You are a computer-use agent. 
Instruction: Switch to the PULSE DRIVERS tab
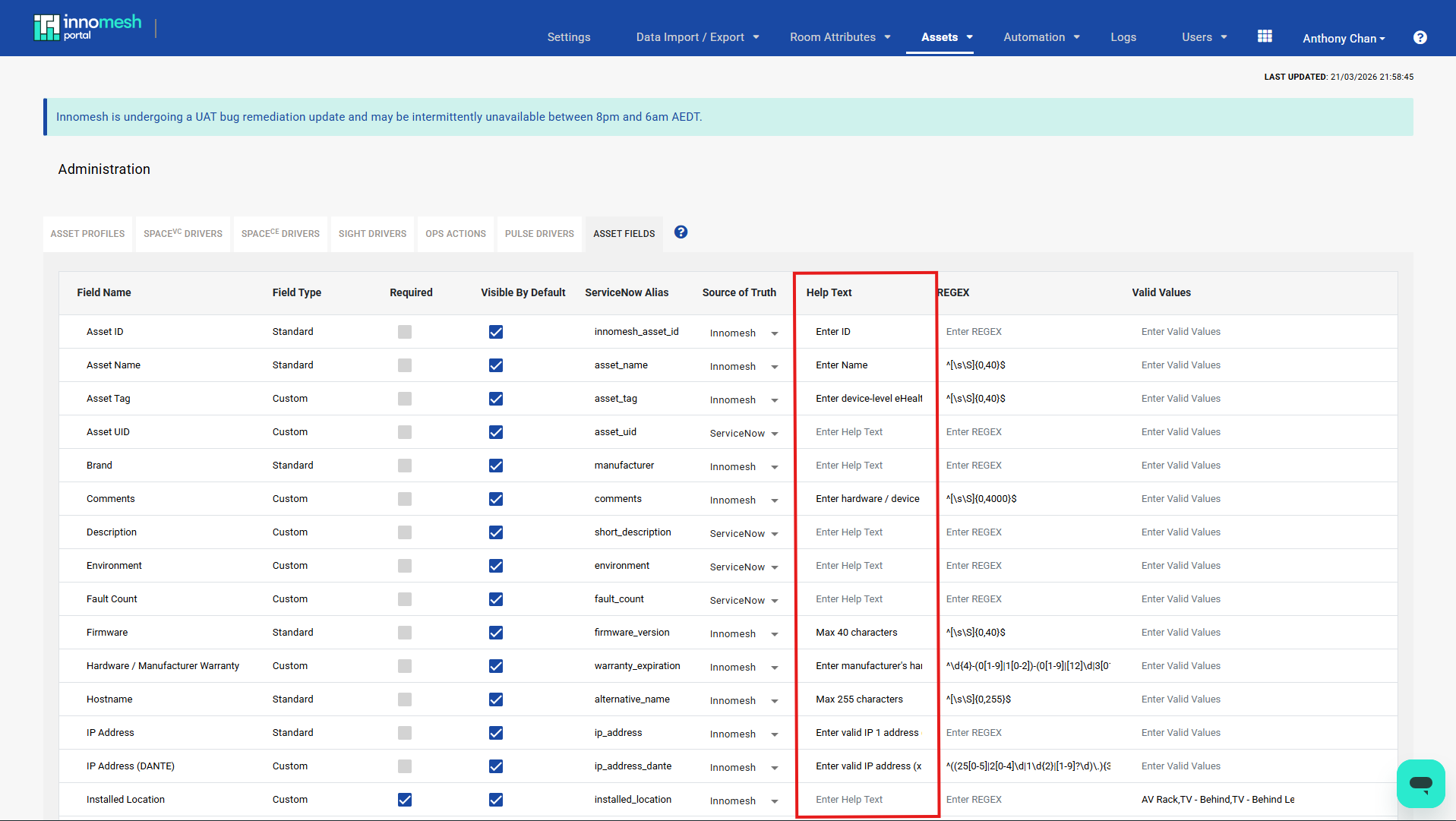pos(538,233)
